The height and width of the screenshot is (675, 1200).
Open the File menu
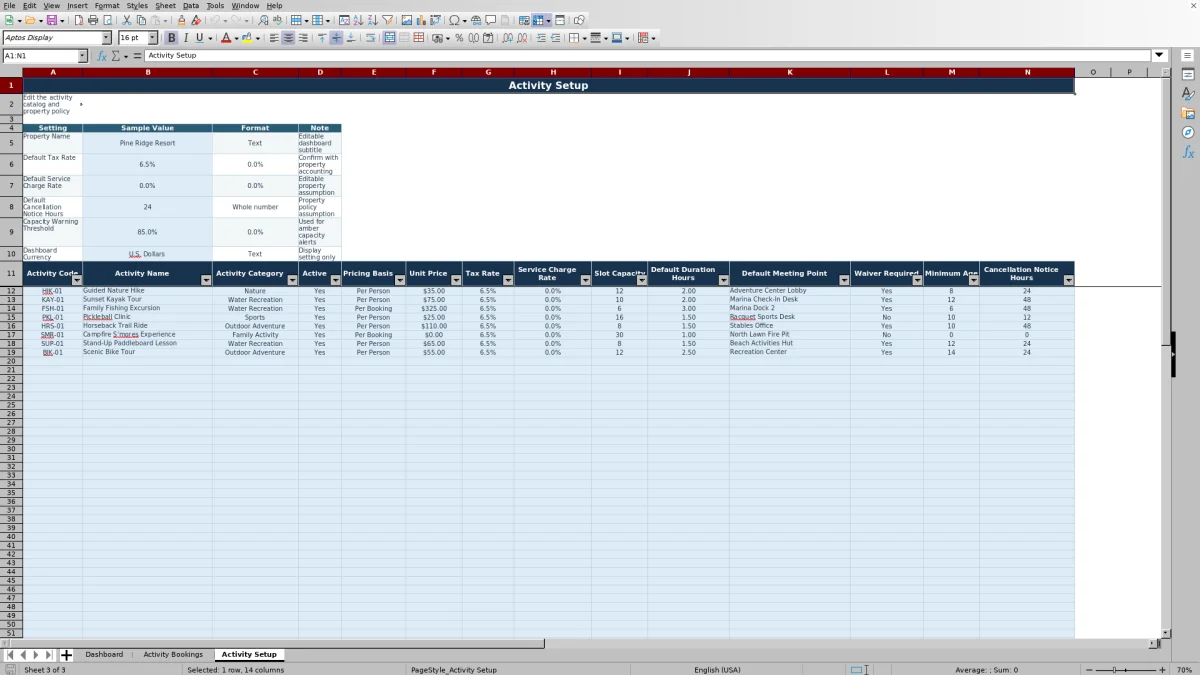(9, 5)
